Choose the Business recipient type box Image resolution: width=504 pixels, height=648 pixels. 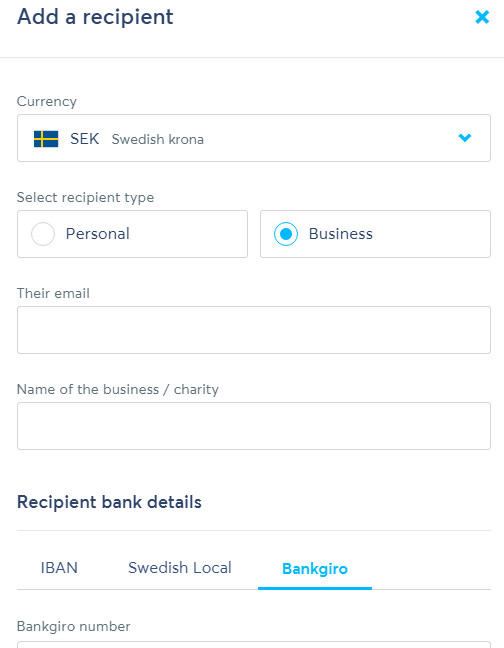[x=375, y=234]
